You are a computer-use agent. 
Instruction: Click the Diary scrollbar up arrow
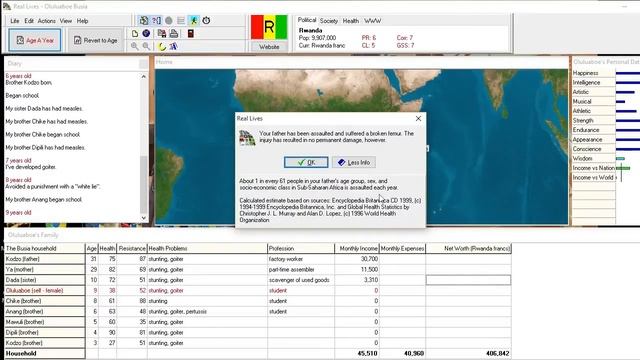pyautogui.click(x=144, y=76)
